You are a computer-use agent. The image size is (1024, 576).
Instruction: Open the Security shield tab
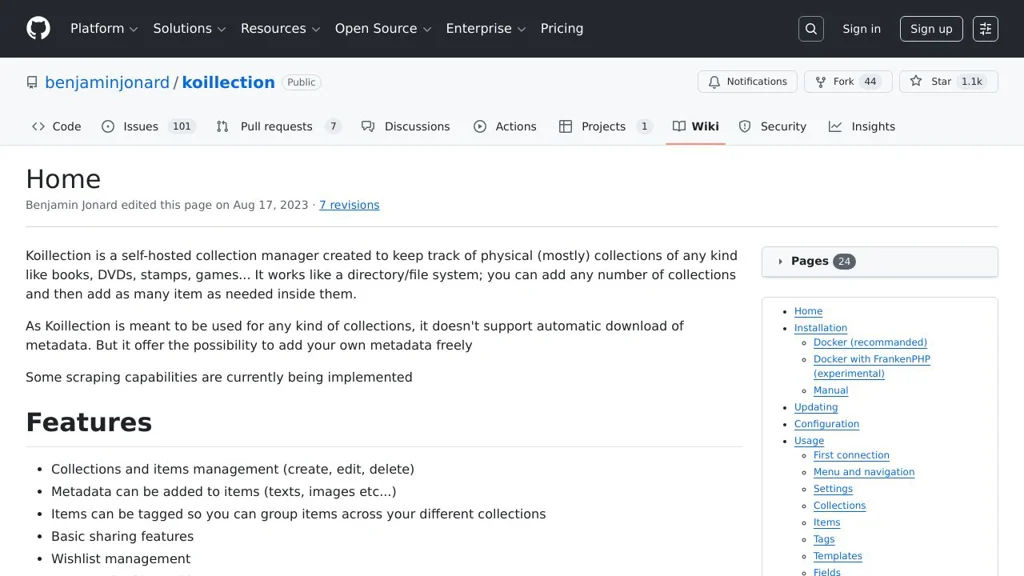point(772,127)
